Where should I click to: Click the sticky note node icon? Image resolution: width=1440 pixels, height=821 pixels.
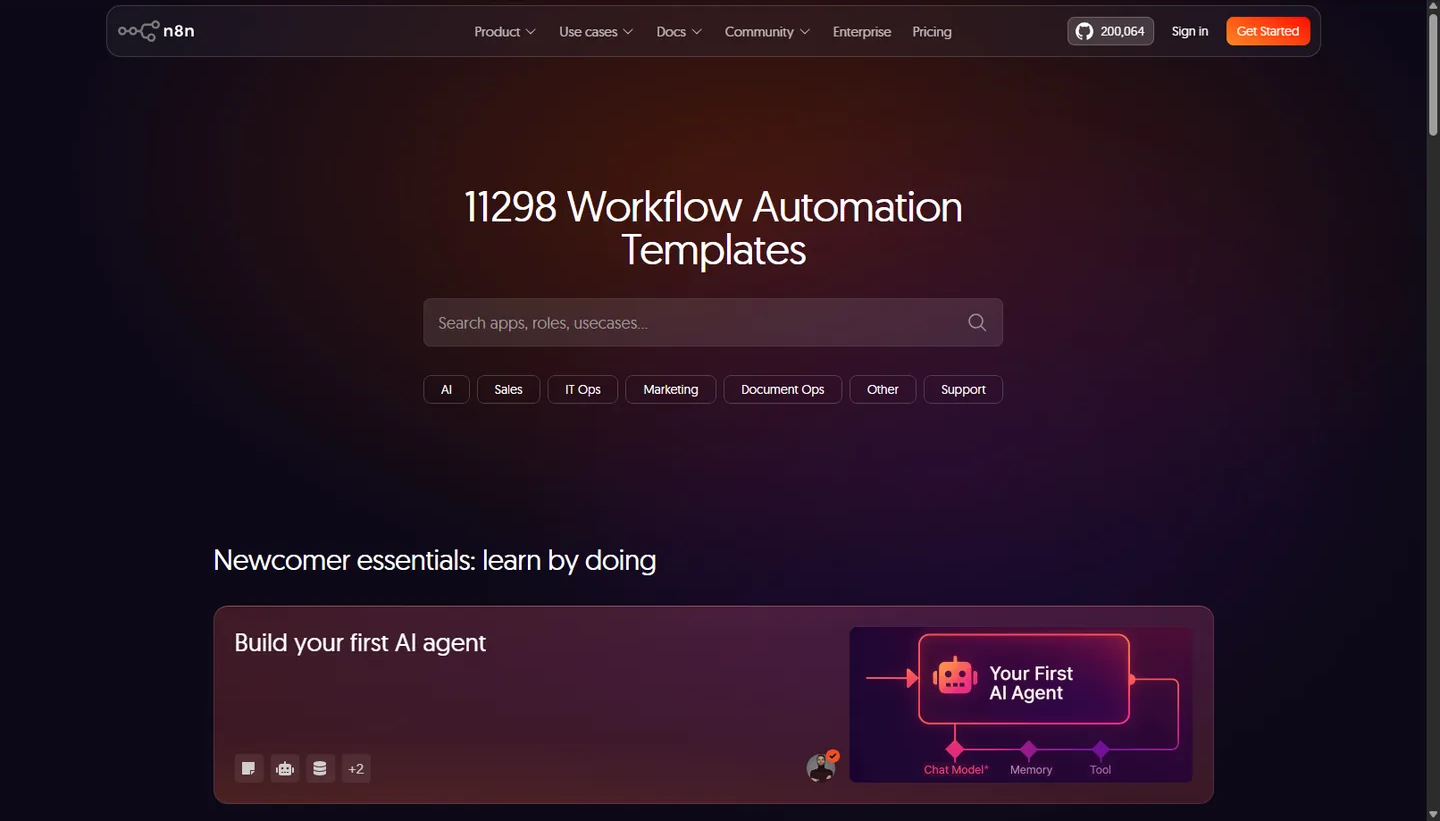(249, 768)
